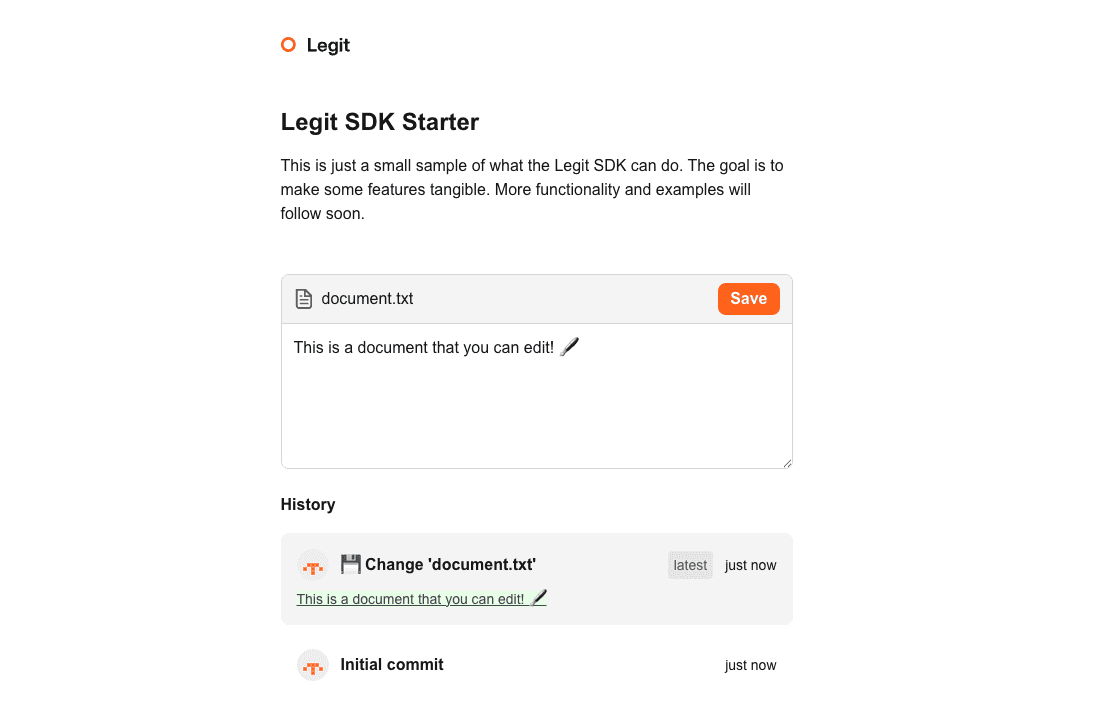Click the History section heading
1105x702 pixels.
click(308, 504)
